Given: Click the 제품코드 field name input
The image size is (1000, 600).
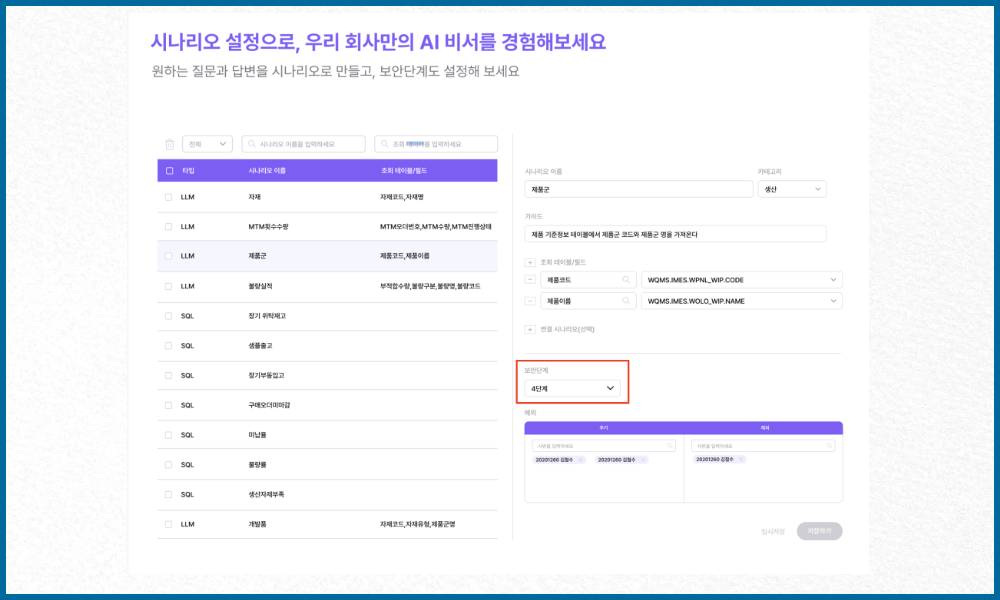Looking at the screenshot, I should tap(588, 280).
